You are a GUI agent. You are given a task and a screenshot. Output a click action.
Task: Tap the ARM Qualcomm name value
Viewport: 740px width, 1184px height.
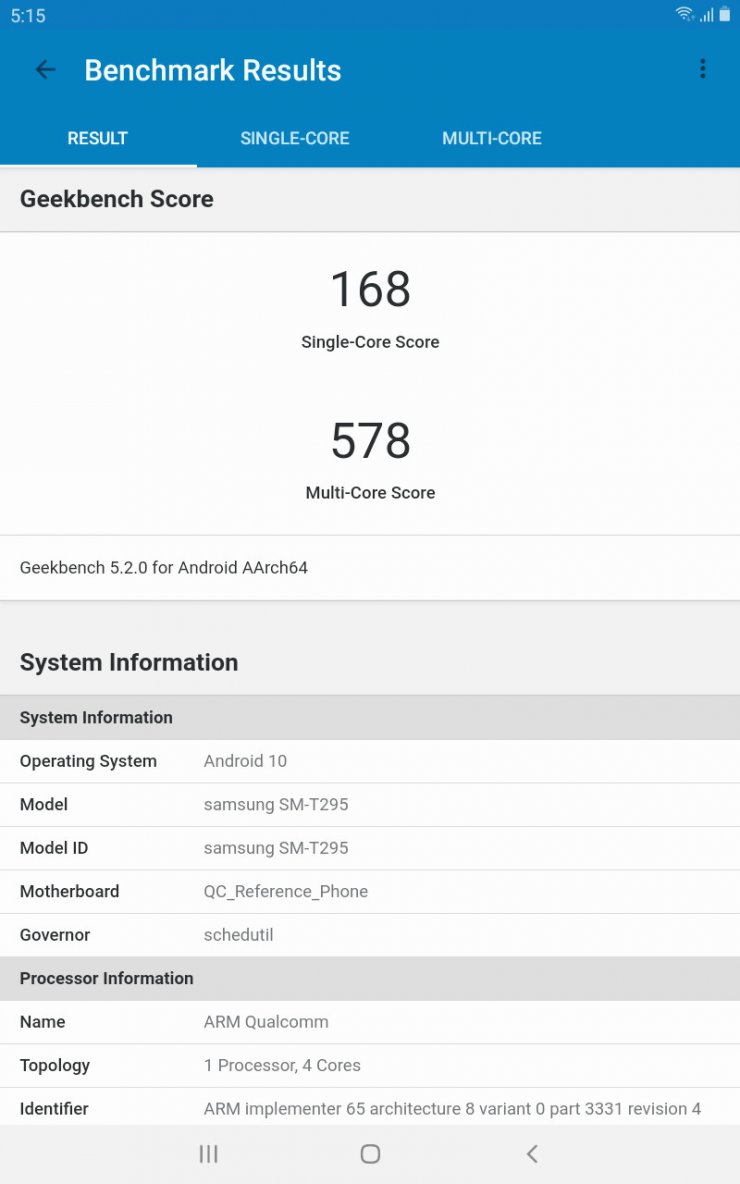266,1022
